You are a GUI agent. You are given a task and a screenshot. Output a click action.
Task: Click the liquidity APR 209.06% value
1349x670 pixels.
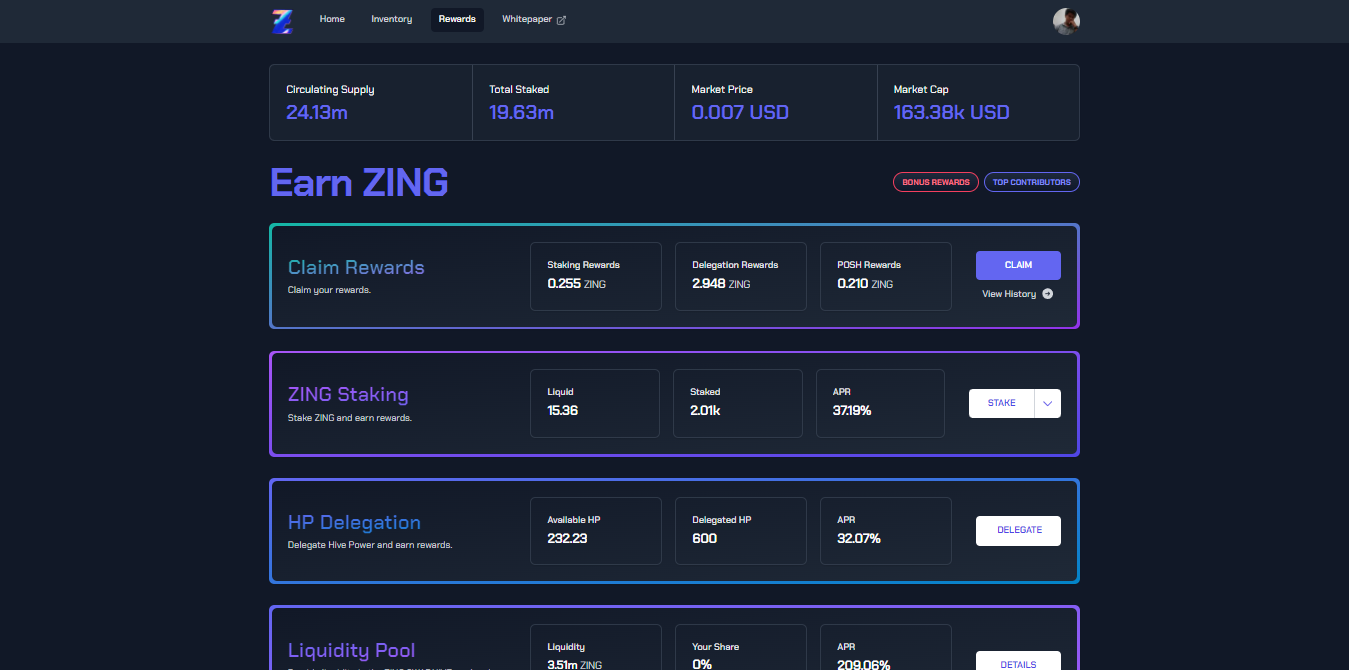click(863, 664)
